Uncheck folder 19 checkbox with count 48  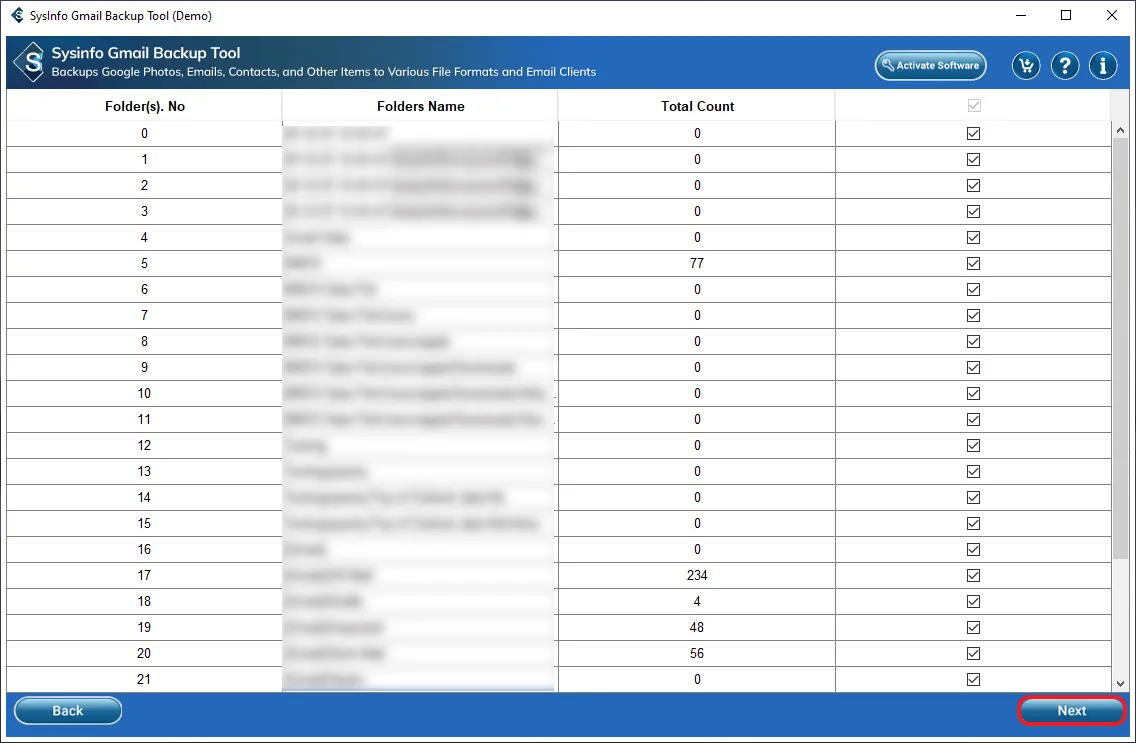coord(974,628)
